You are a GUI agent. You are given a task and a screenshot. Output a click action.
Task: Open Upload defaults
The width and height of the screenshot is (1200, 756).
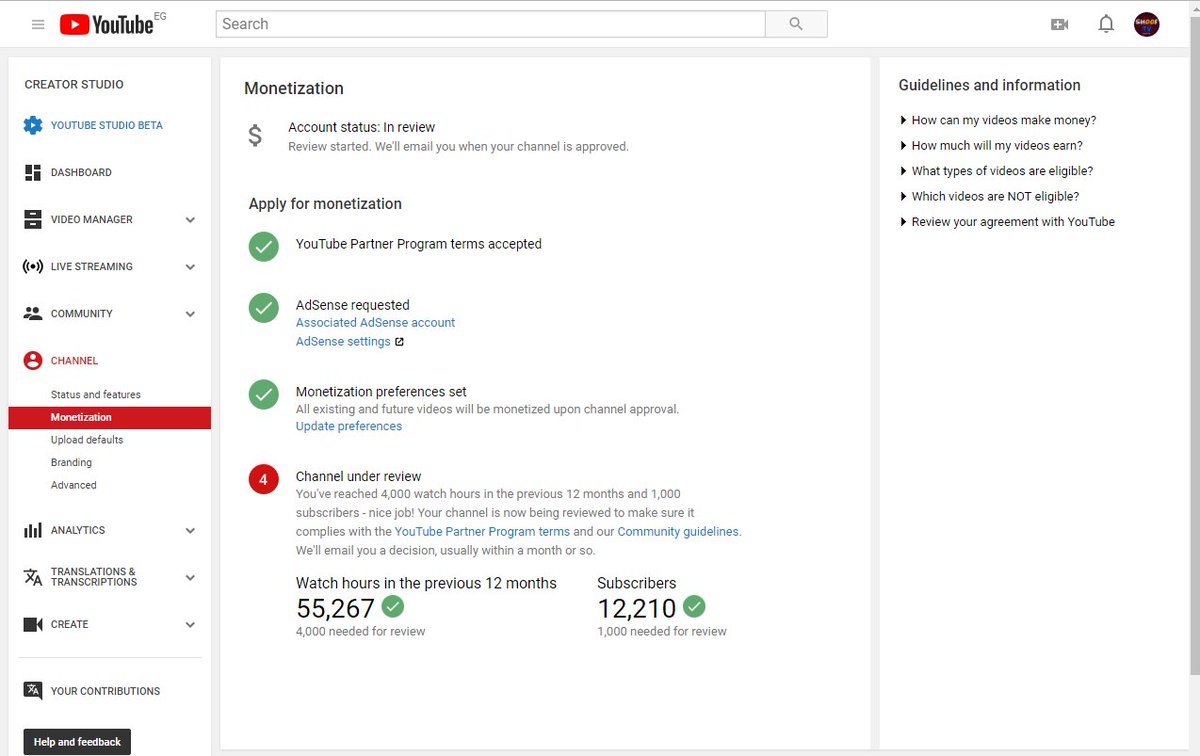87,440
